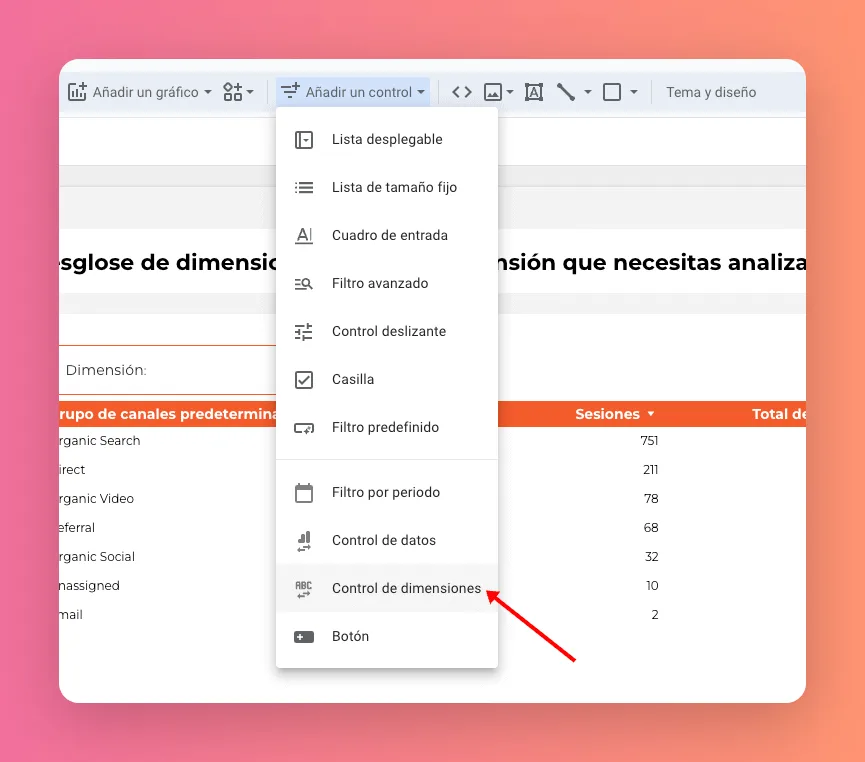865x762 pixels.
Task: Pick the rectangle shape tool icon
Action: click(x=612, y=92)
